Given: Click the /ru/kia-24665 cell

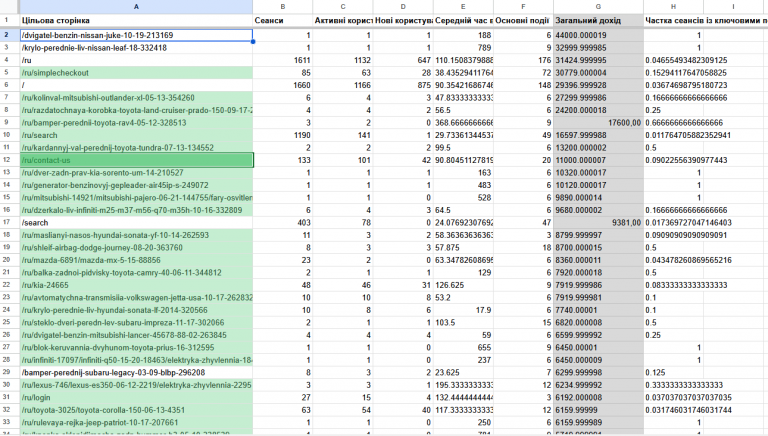Looking at the screenshot, I should pos(136,285).
